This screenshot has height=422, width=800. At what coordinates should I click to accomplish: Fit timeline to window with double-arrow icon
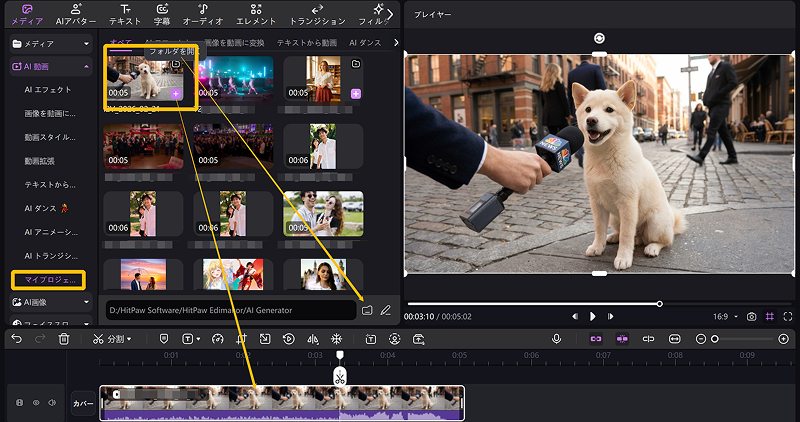click(x=674, y=339)
